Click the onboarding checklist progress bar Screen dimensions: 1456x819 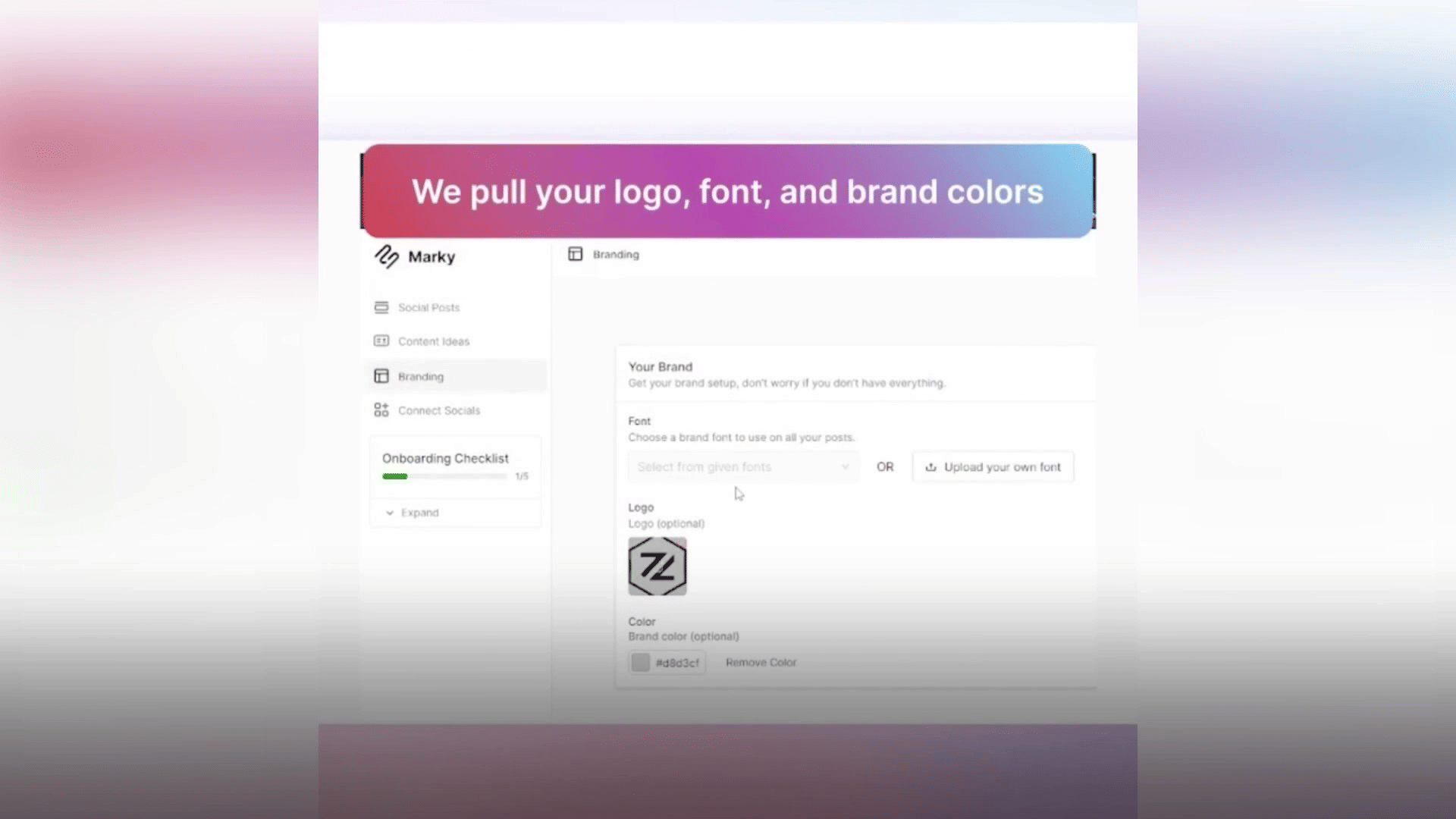pyautogui.click(x=445, y=476)
